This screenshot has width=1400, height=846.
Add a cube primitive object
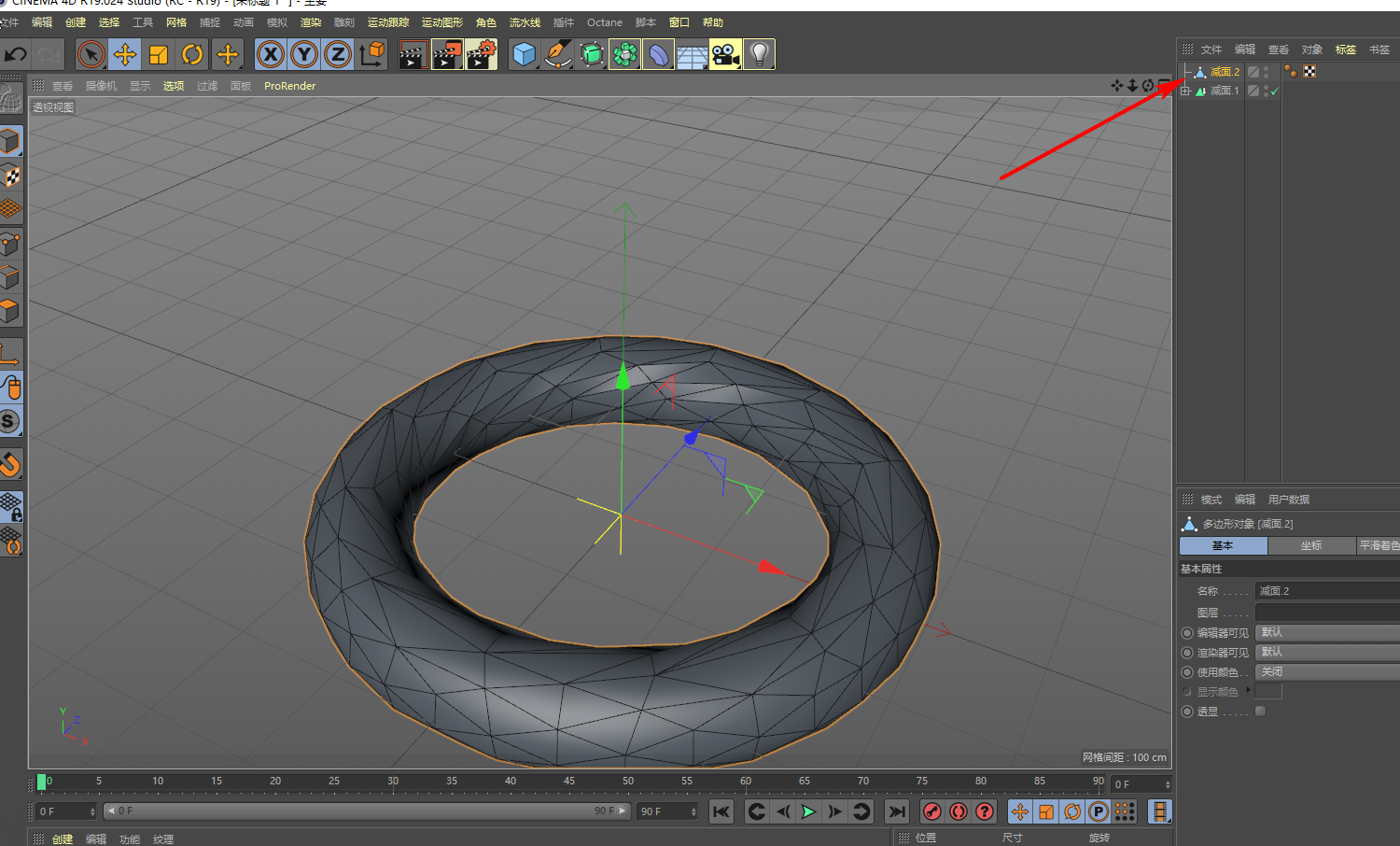pos(525,55)
